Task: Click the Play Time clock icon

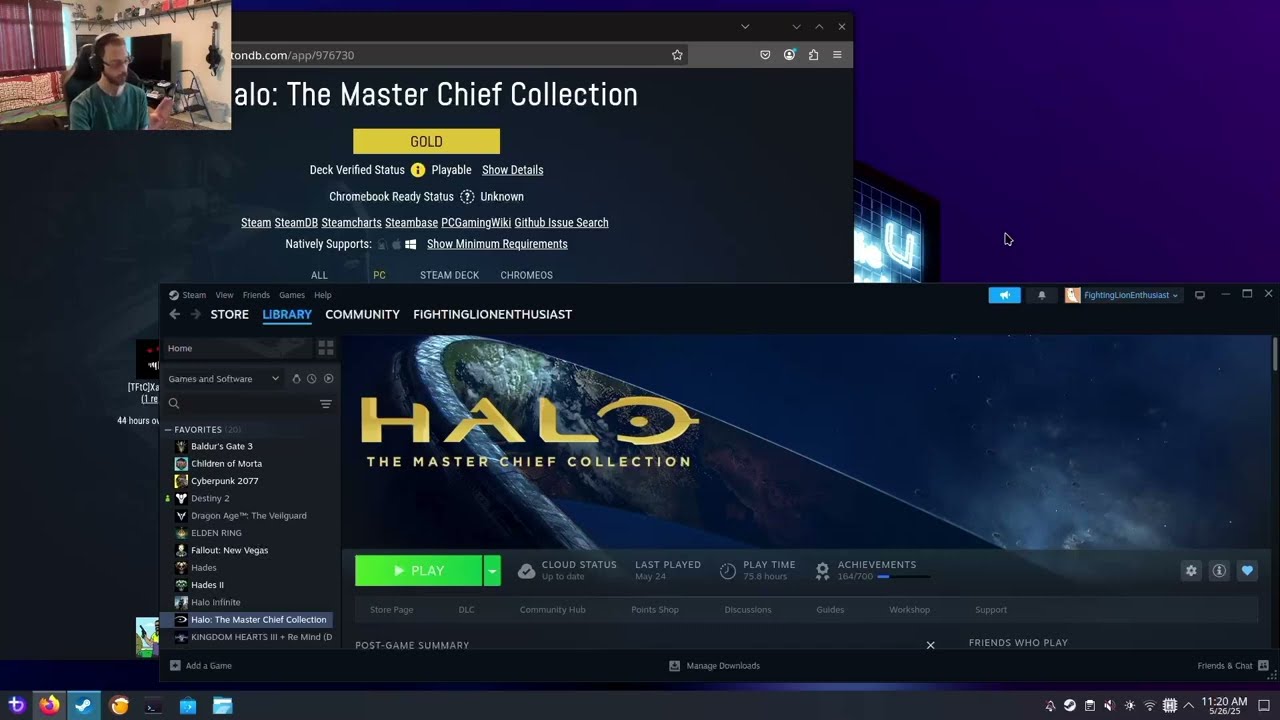Action: coord(728,571)
